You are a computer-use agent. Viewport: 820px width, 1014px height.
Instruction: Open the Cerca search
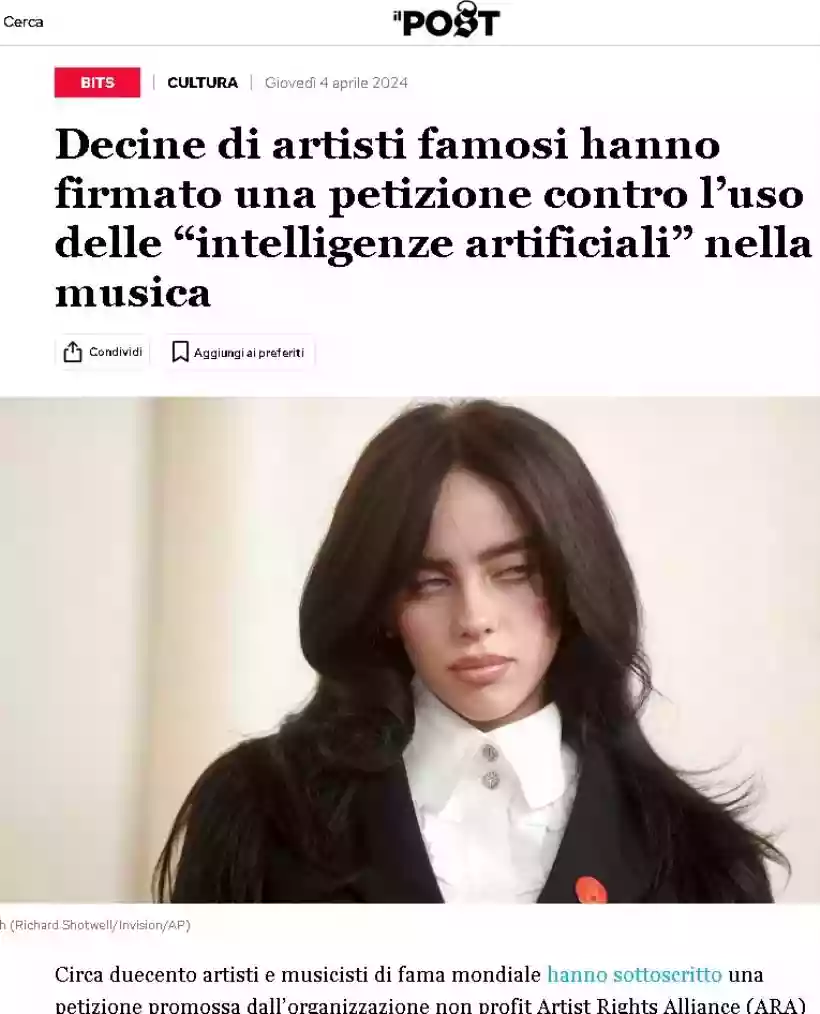pos(23,21)
